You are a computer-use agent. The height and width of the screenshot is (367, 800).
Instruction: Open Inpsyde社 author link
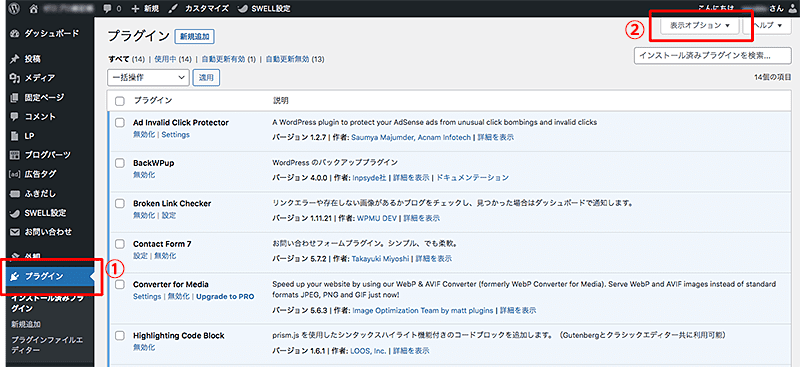369,178
